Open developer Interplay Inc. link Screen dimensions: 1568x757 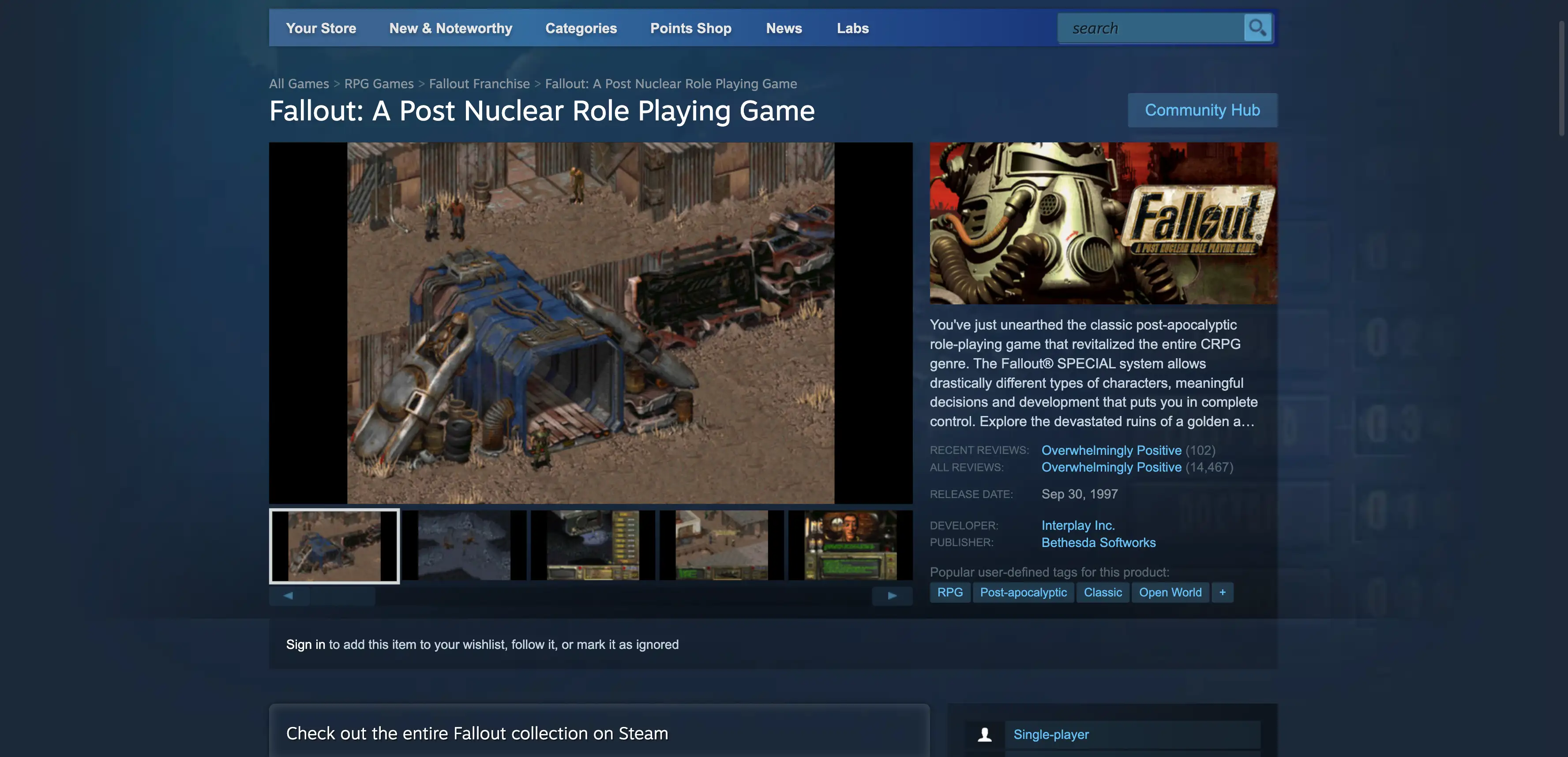1077,525
